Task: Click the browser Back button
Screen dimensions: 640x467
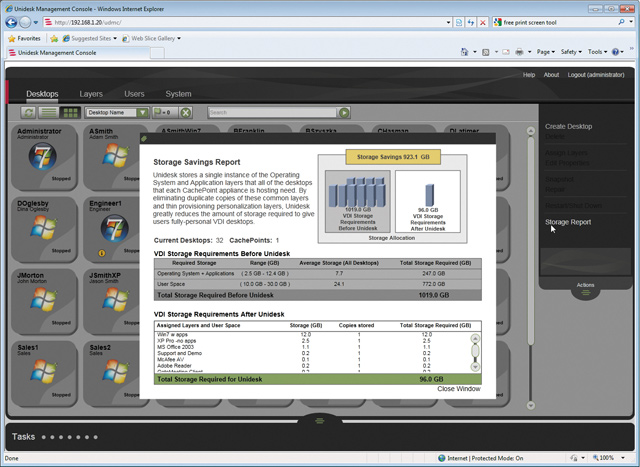Action: click(11, 22)
